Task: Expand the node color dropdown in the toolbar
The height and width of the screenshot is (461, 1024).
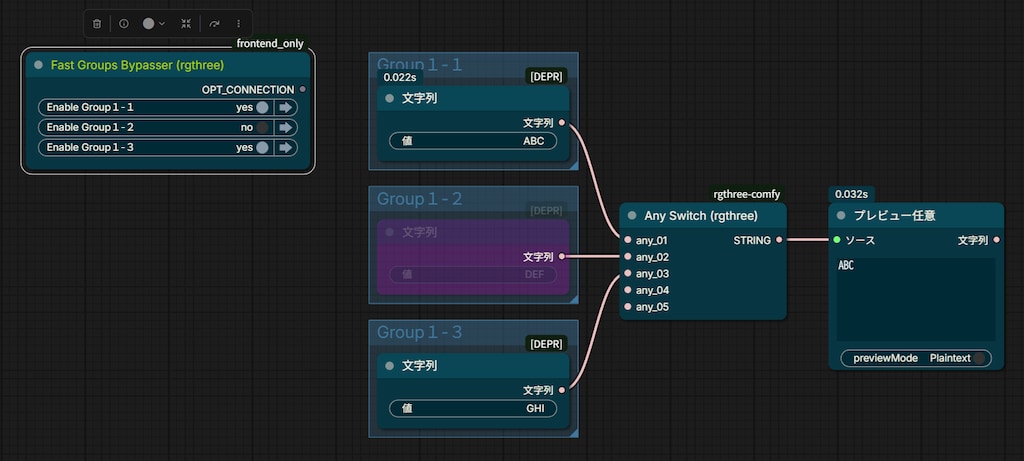Action: click(x=153, y=24)
